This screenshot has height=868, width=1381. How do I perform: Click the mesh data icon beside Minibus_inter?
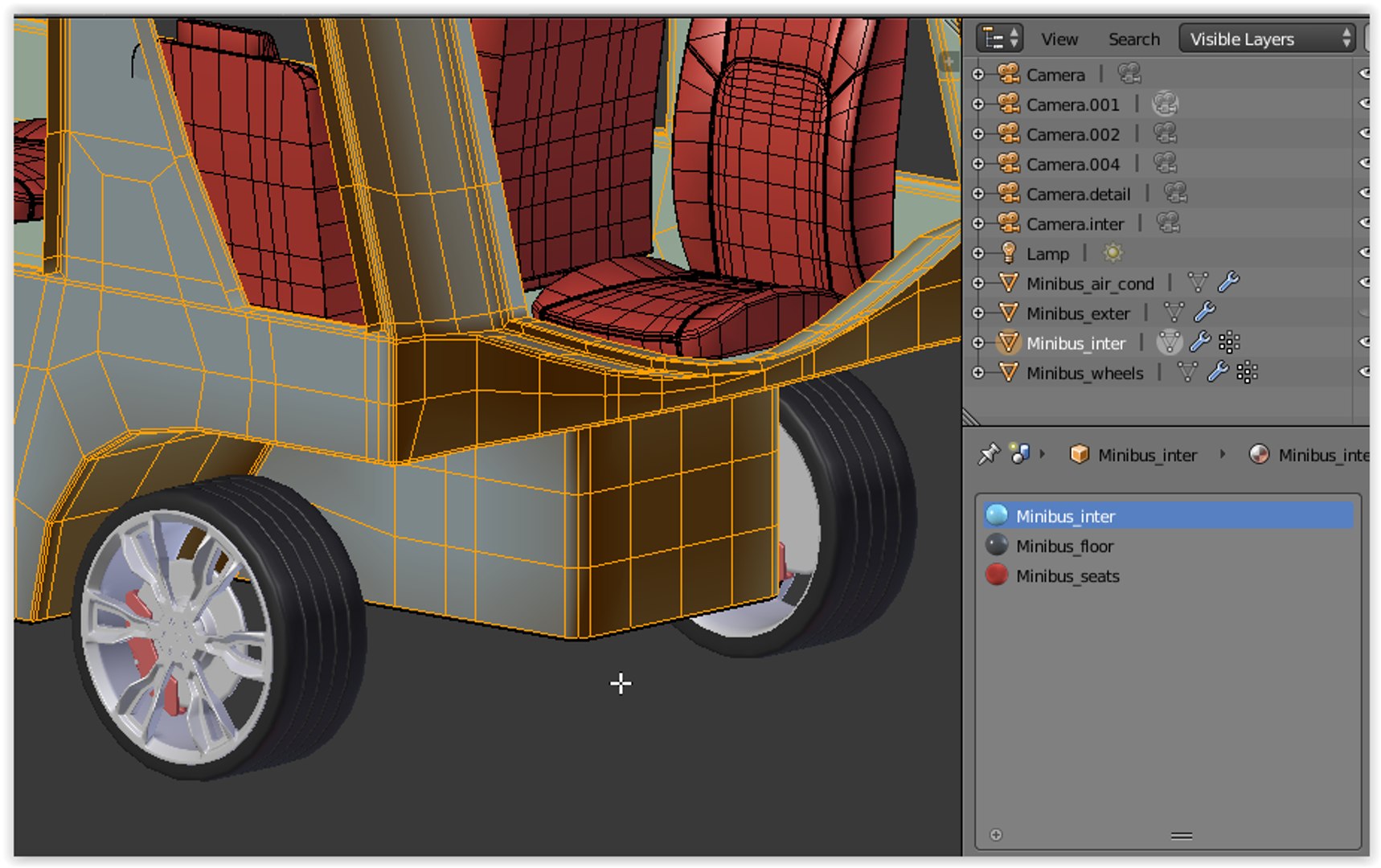click(x=1170, y=343)
